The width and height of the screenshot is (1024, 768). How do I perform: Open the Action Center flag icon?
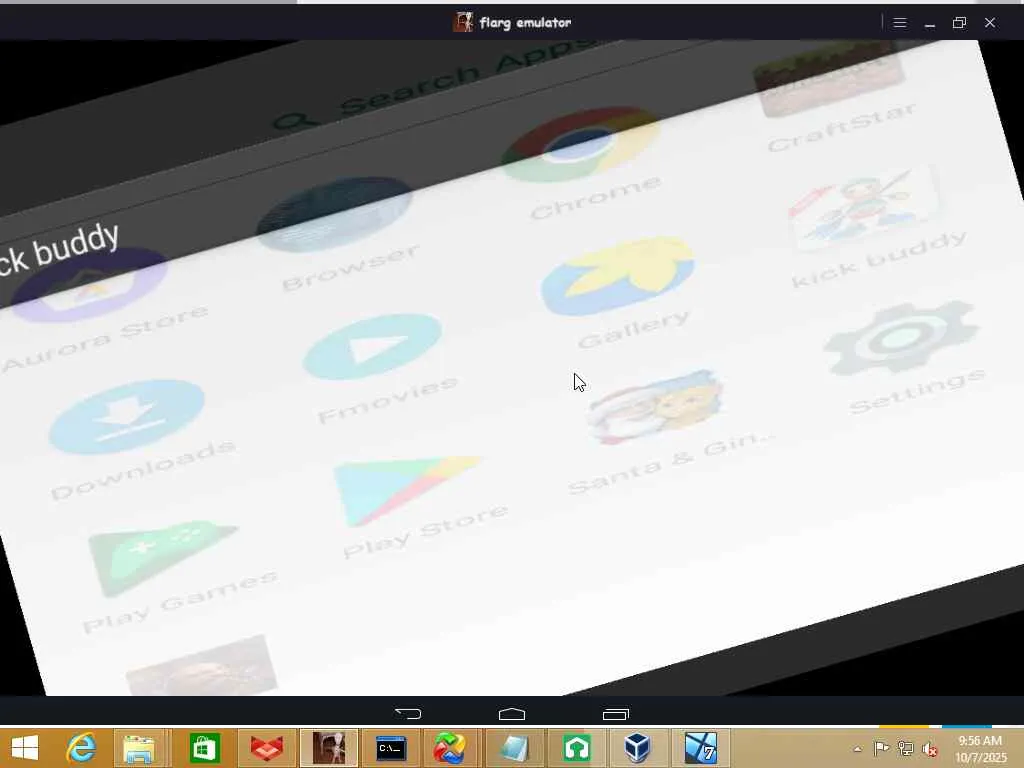coord(881,748)
